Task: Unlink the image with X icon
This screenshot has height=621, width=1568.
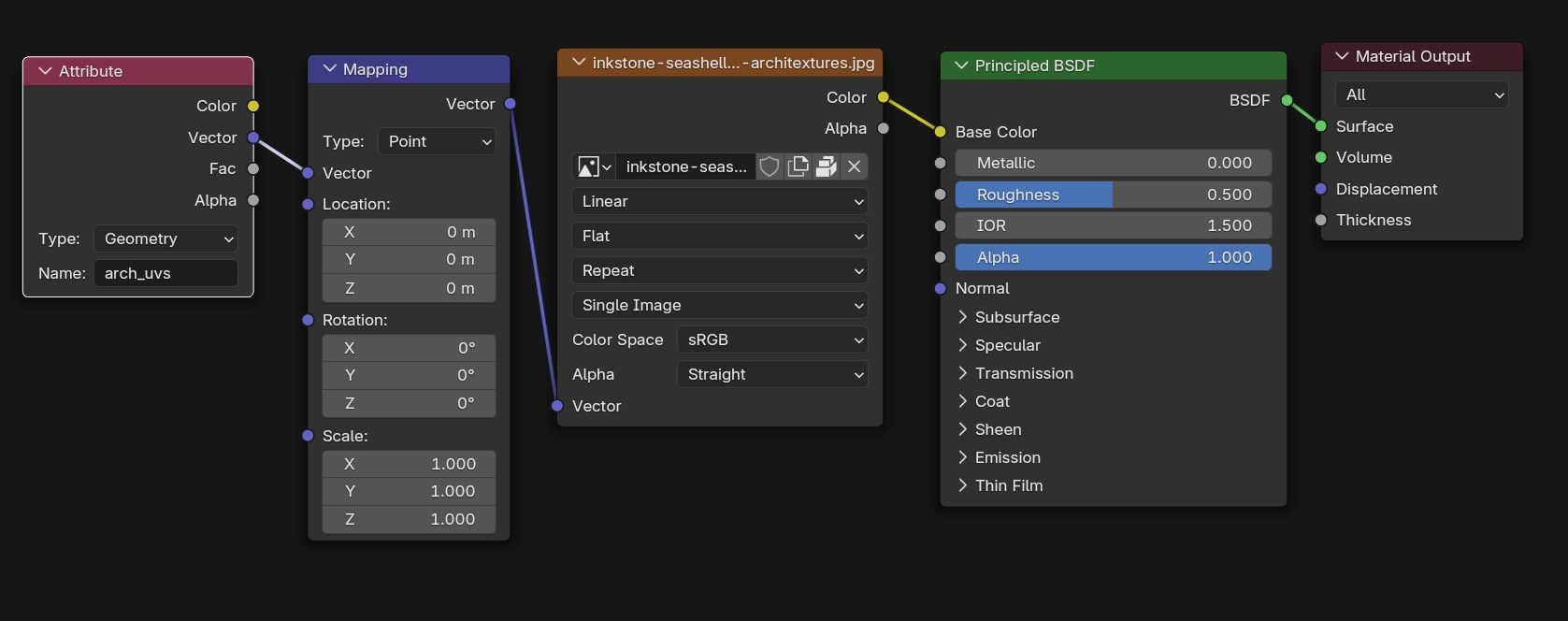Action: [x=854, y=166]
